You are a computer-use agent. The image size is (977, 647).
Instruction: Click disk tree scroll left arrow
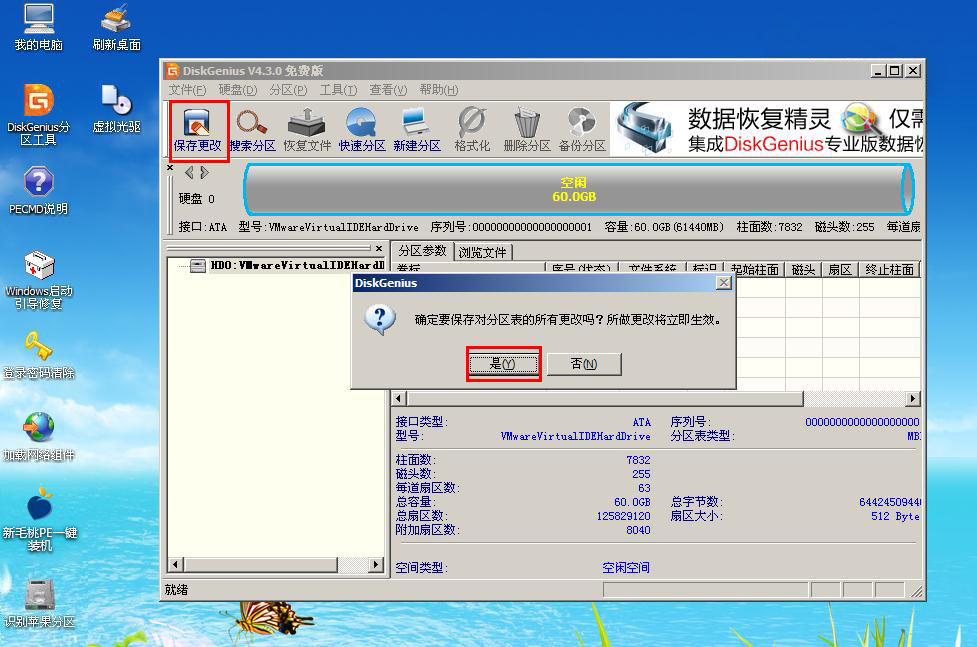click(x=176, y=565)
